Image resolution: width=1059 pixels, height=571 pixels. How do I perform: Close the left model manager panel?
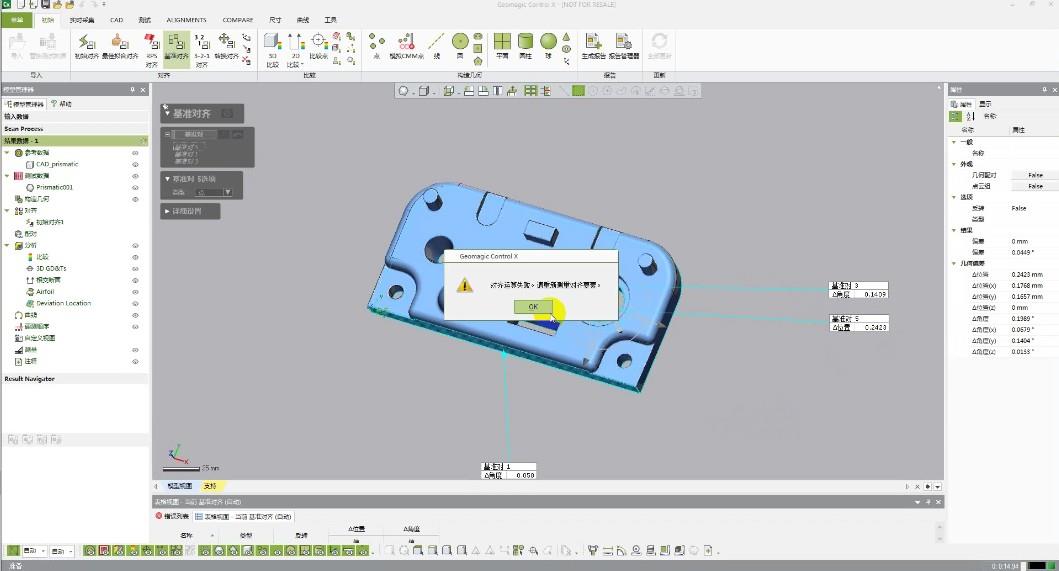[143, 90]
